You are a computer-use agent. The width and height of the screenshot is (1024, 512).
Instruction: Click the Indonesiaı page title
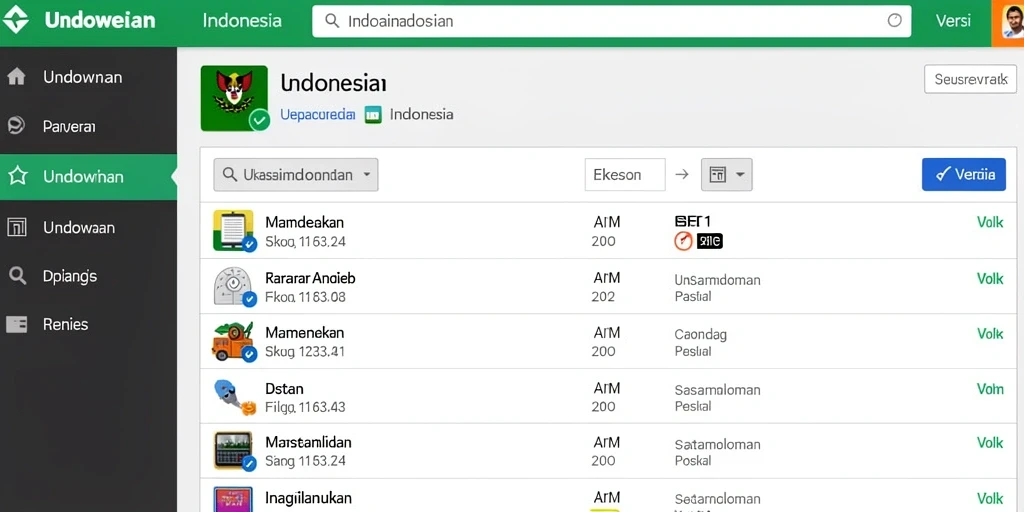pyautogui.click(x=333, y=83)
